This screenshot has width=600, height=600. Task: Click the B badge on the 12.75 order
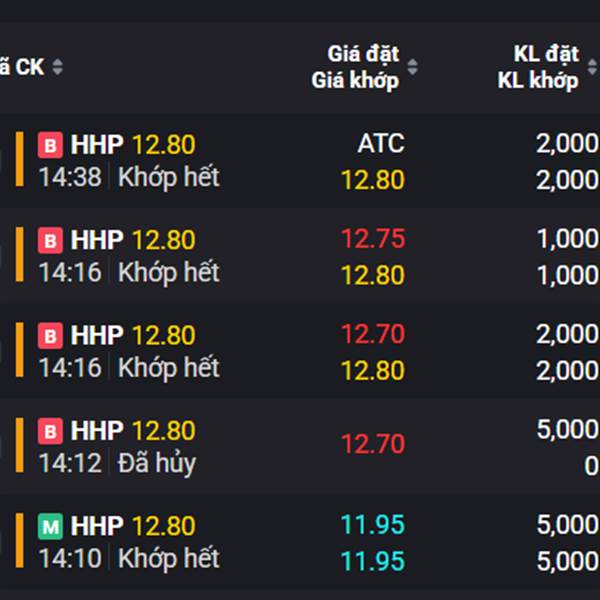click(50, 241)
